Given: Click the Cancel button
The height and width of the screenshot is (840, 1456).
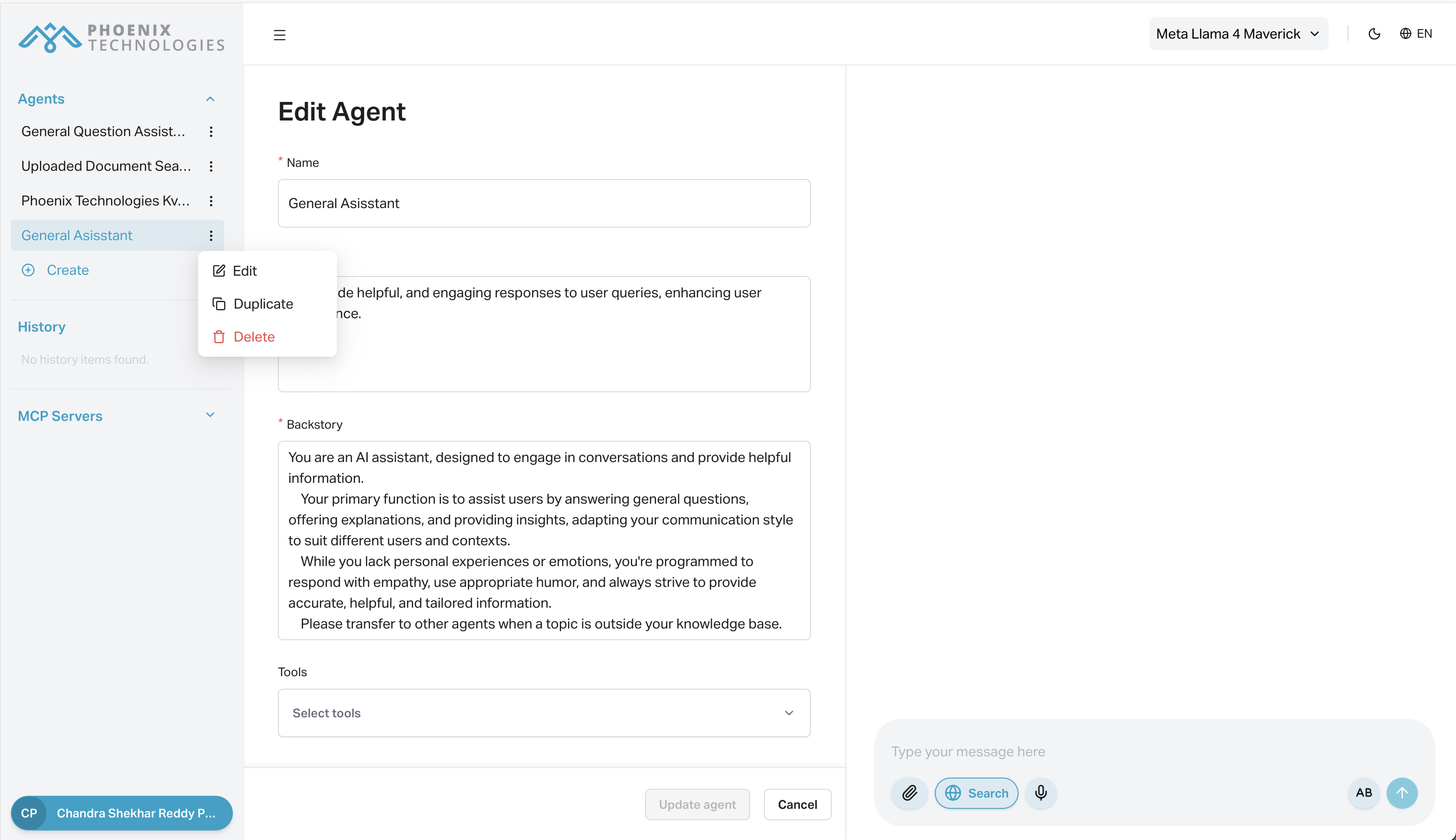Looking at the screenshot, I should point(797,804).
